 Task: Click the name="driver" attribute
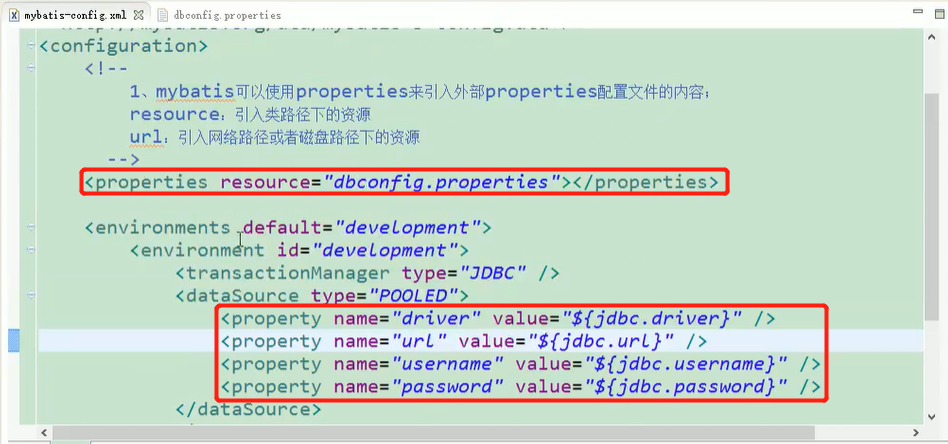[x=408, y=318]
